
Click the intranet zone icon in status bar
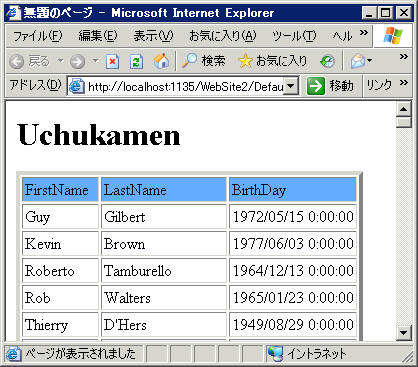[x=275, y=353]
